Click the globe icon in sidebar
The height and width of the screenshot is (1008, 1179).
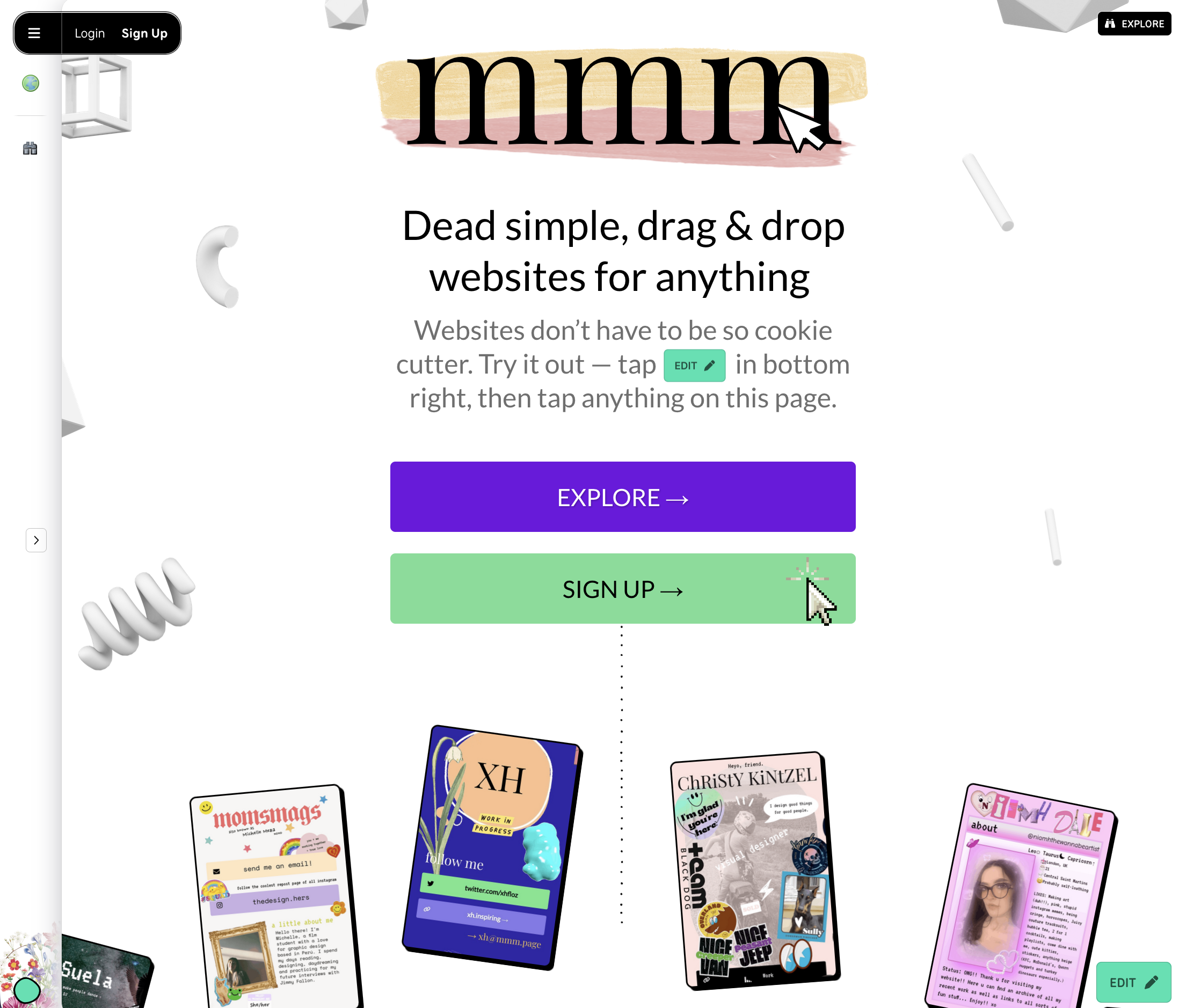point(30,84)
